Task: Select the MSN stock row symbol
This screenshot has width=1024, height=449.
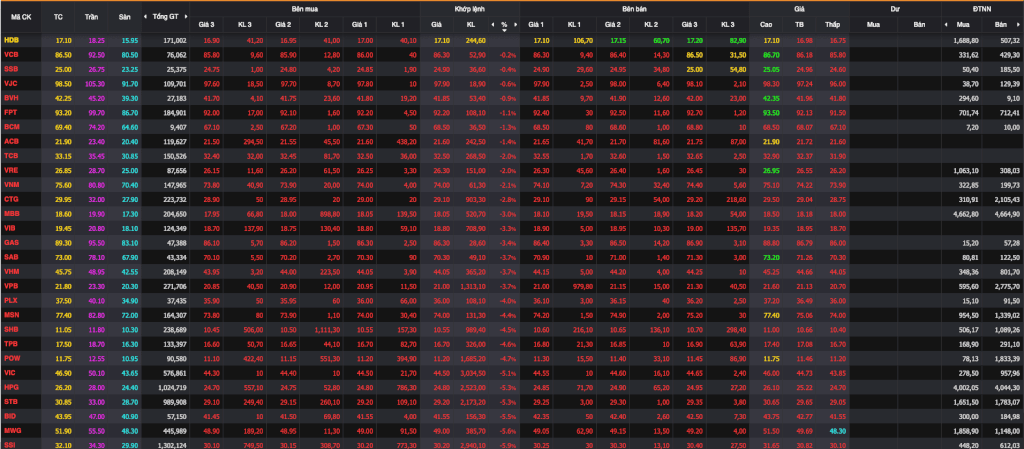Action: point(11,314)
